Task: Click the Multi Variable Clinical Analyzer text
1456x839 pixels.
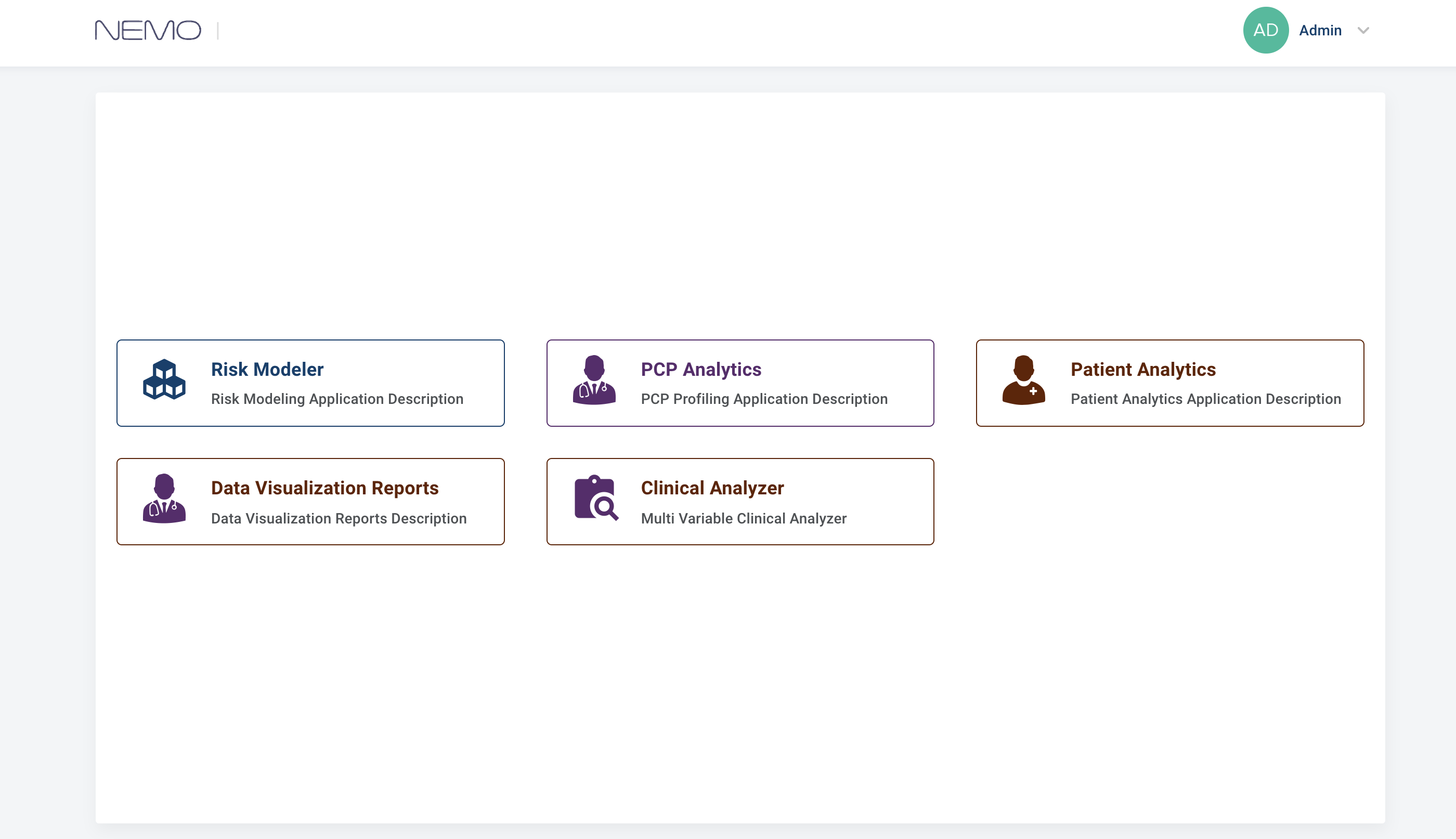Action: [744, 519]
